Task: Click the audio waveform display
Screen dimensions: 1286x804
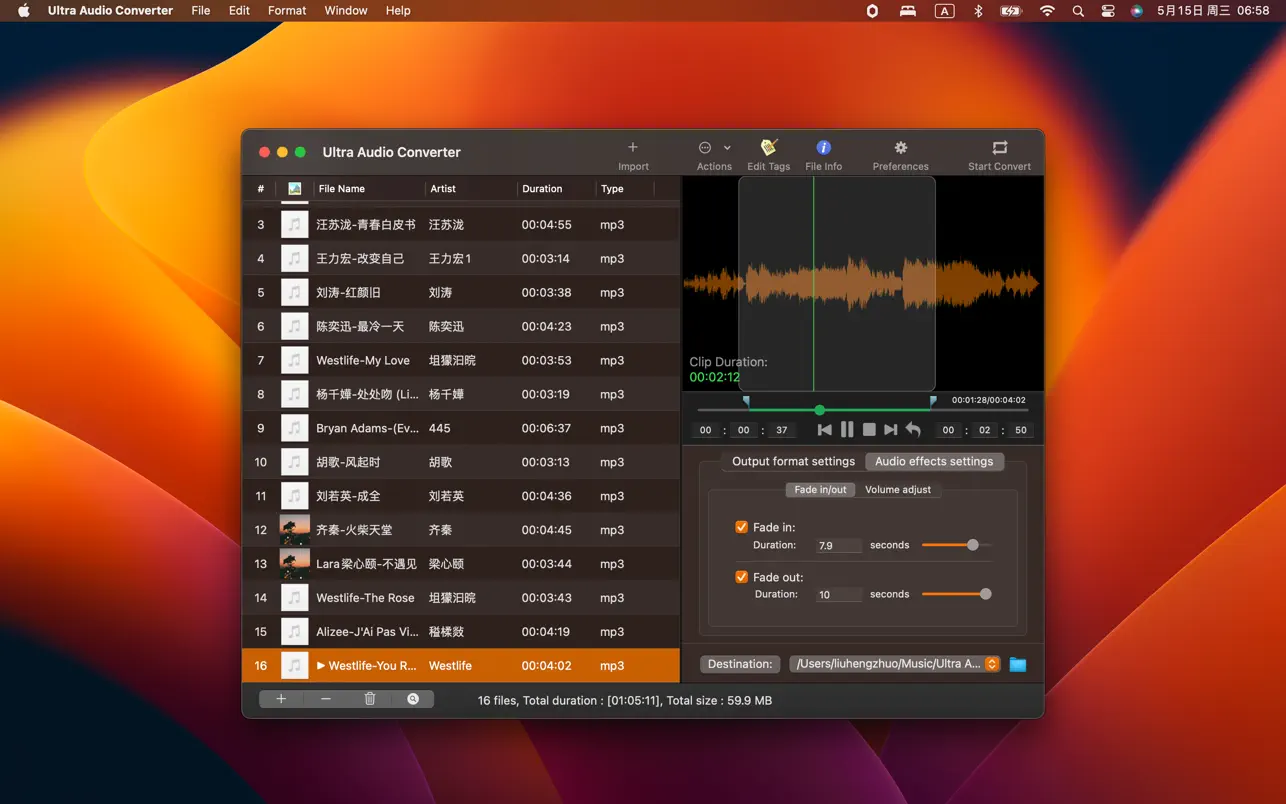Action: (862, 284)
